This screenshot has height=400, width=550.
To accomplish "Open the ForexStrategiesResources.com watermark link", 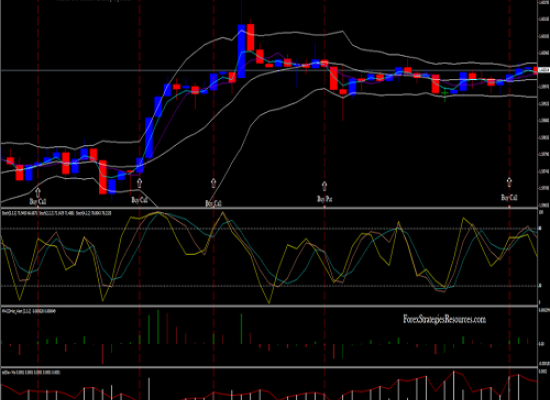I will tap(444, 319).
